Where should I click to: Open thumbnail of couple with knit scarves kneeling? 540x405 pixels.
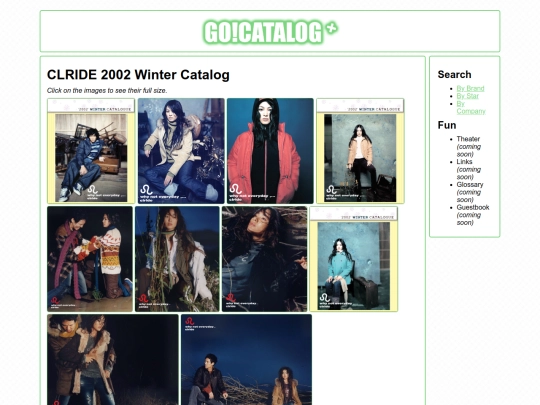(x=90, y=259)
